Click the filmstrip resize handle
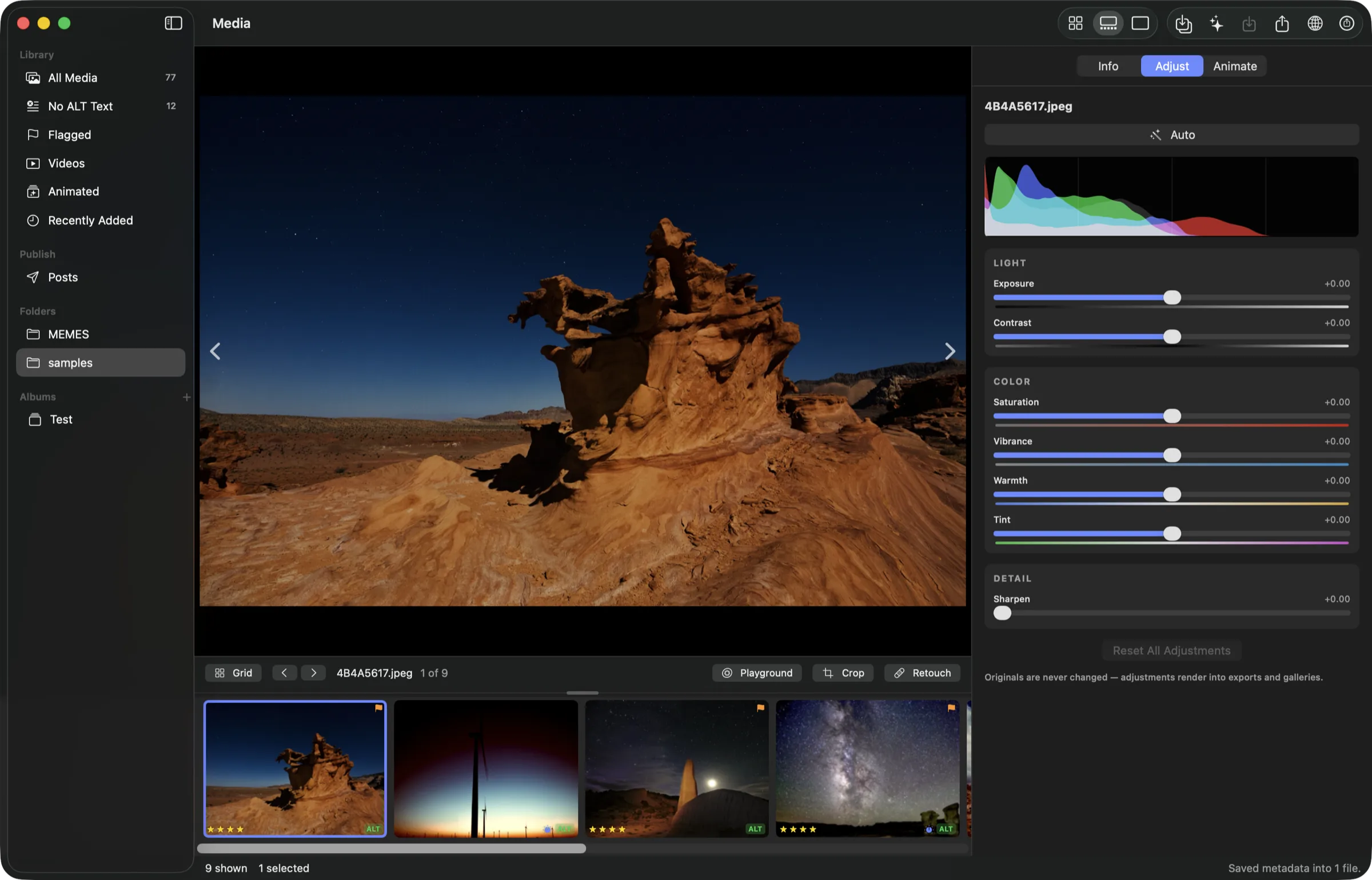1372x880 pixels. coord(583,693)
